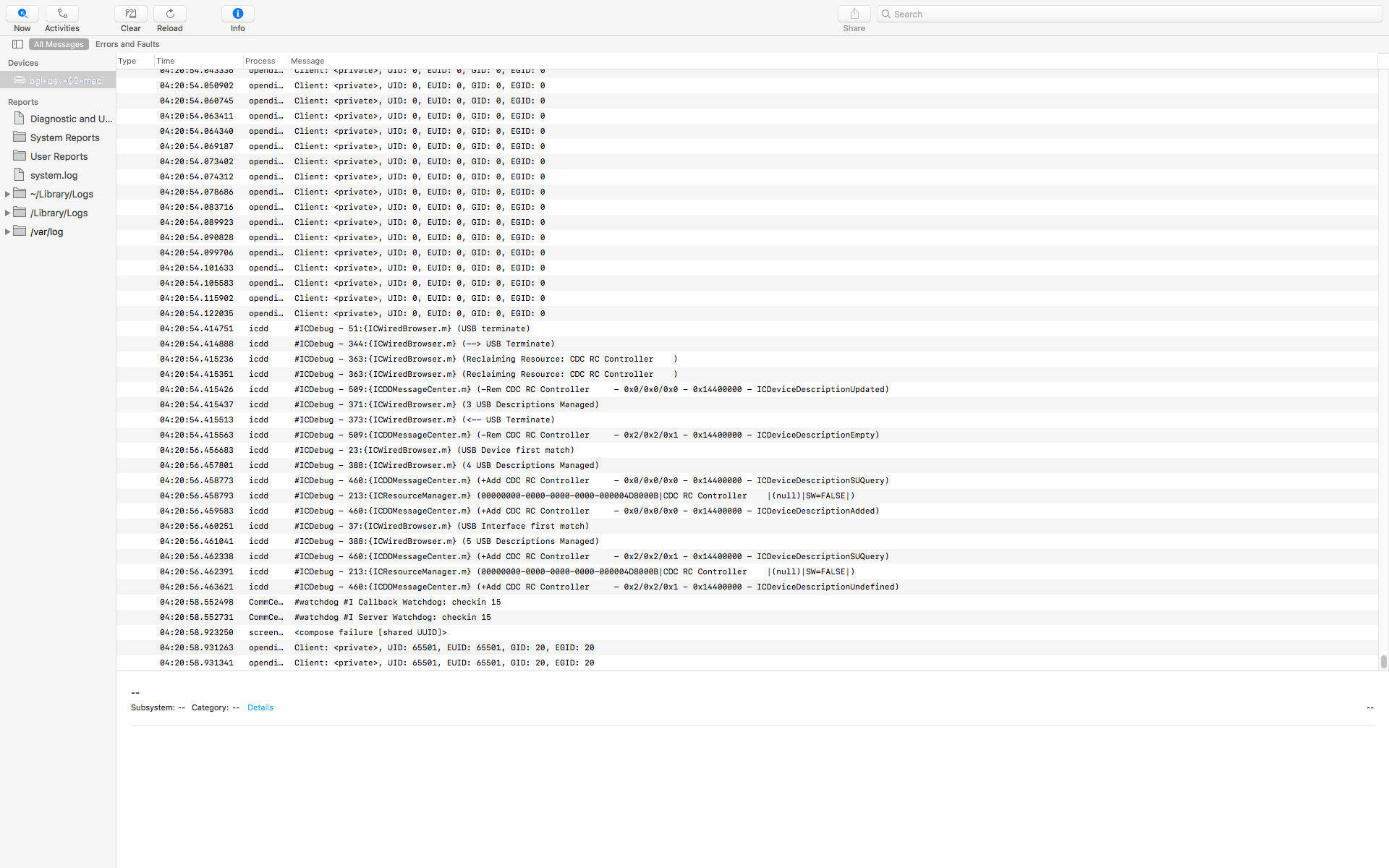1389x868 pixels.
Task: Click the vertical scrollbar thumb
Action: [x=1383, y=661]
